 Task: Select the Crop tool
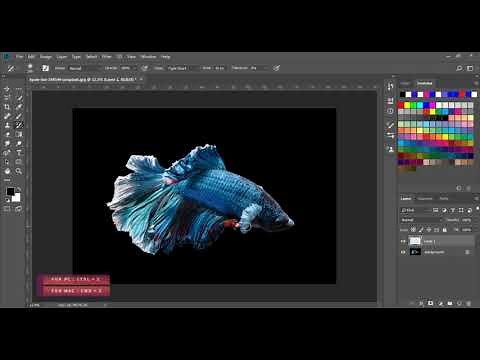(x=7, y=107)
